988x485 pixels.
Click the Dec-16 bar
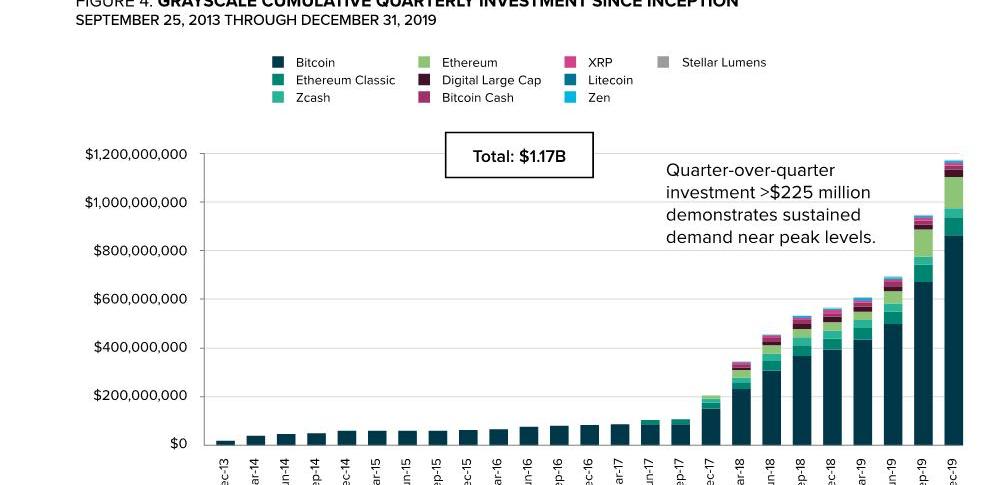pos(590,435)
